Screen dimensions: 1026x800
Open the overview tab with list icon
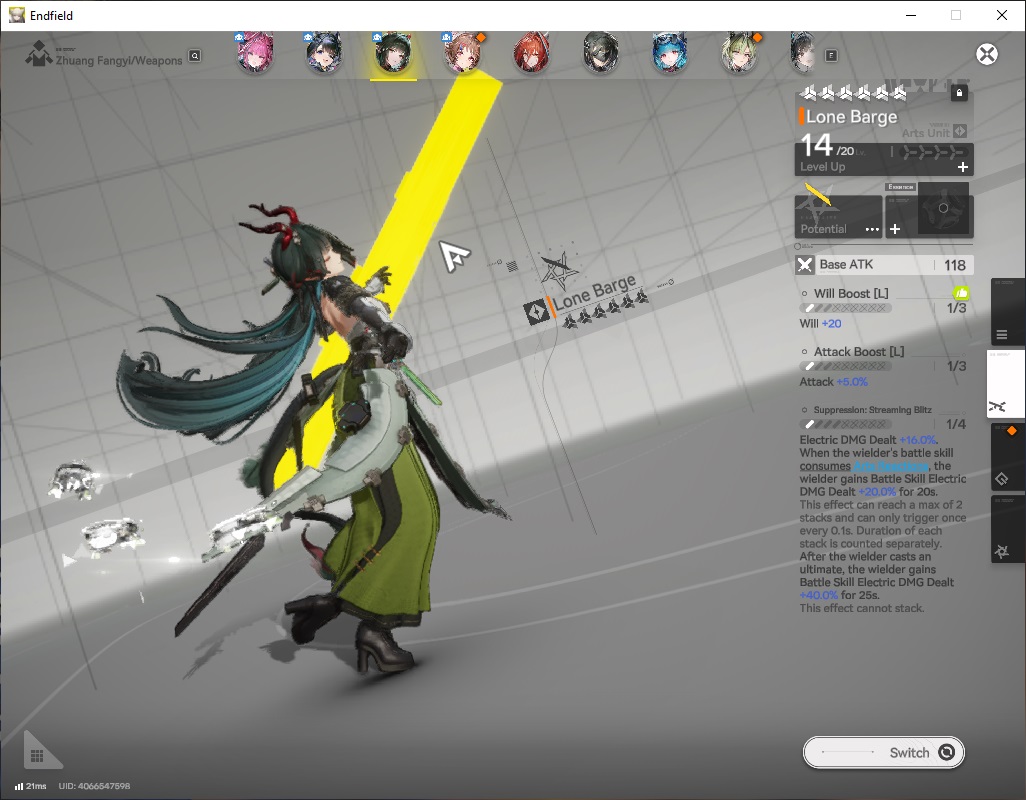click(x=1006, y=312)
